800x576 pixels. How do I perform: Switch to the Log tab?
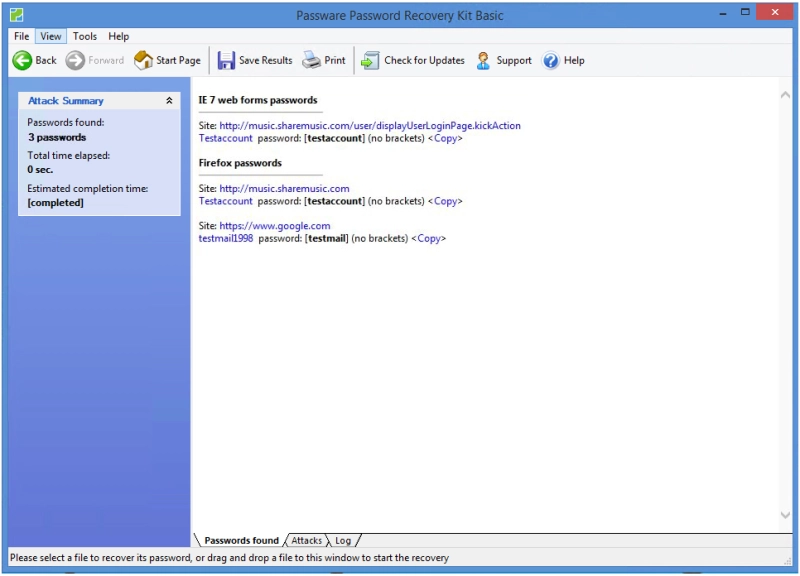click(343, 540)
